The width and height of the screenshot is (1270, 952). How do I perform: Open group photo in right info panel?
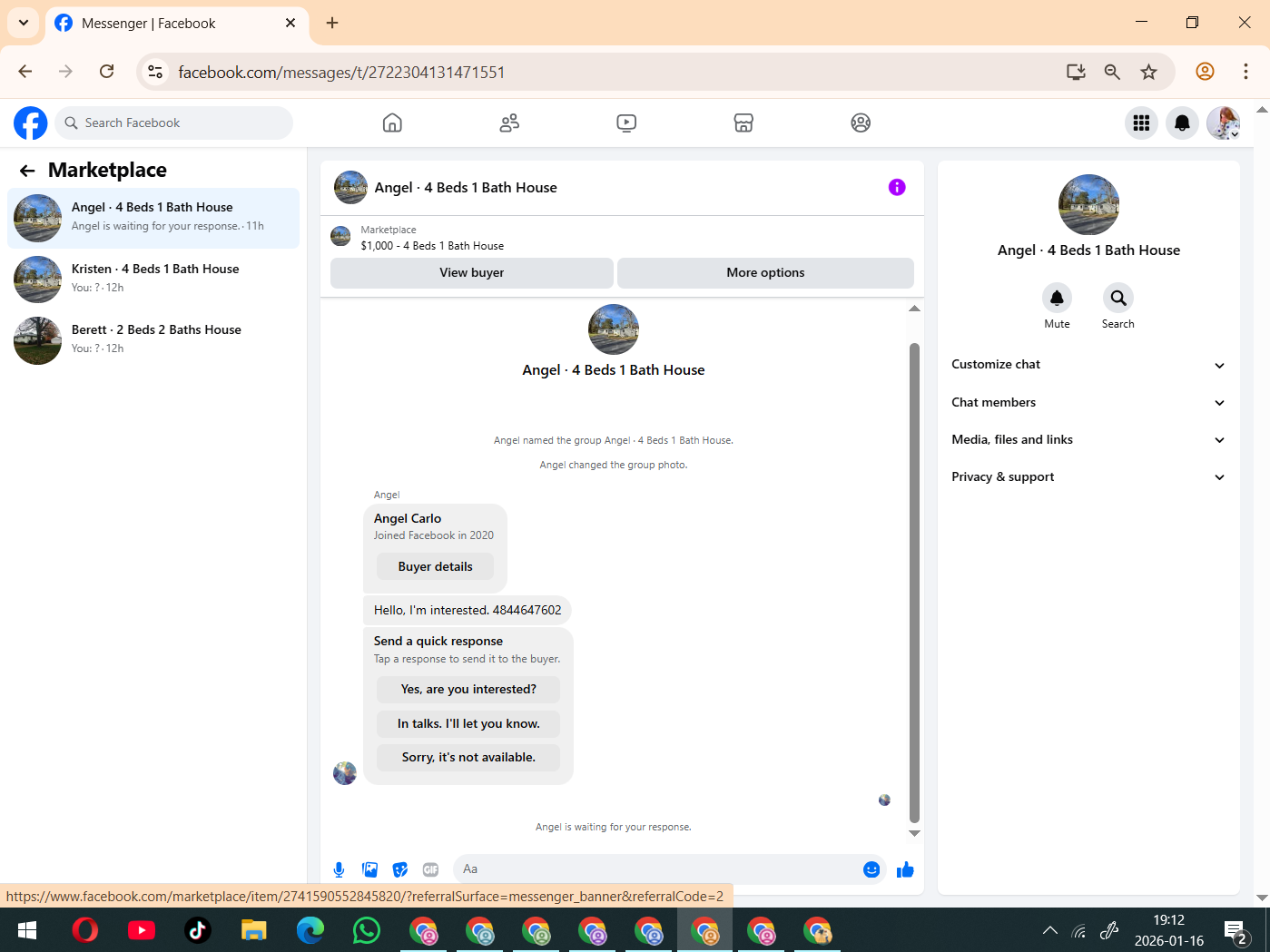pyautogui.click(x=1088, y=205)
